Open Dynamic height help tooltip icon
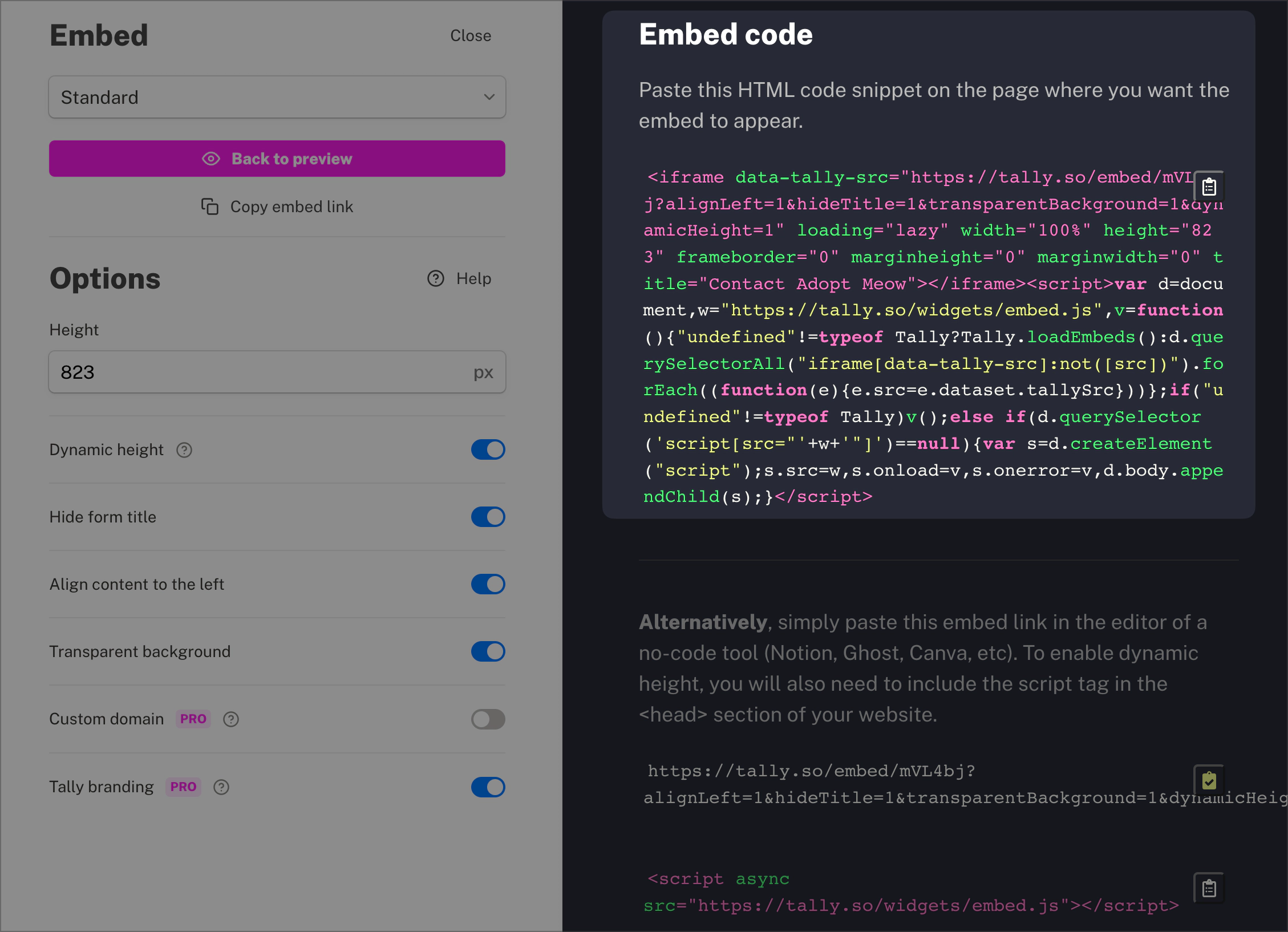 click(184, 450)
